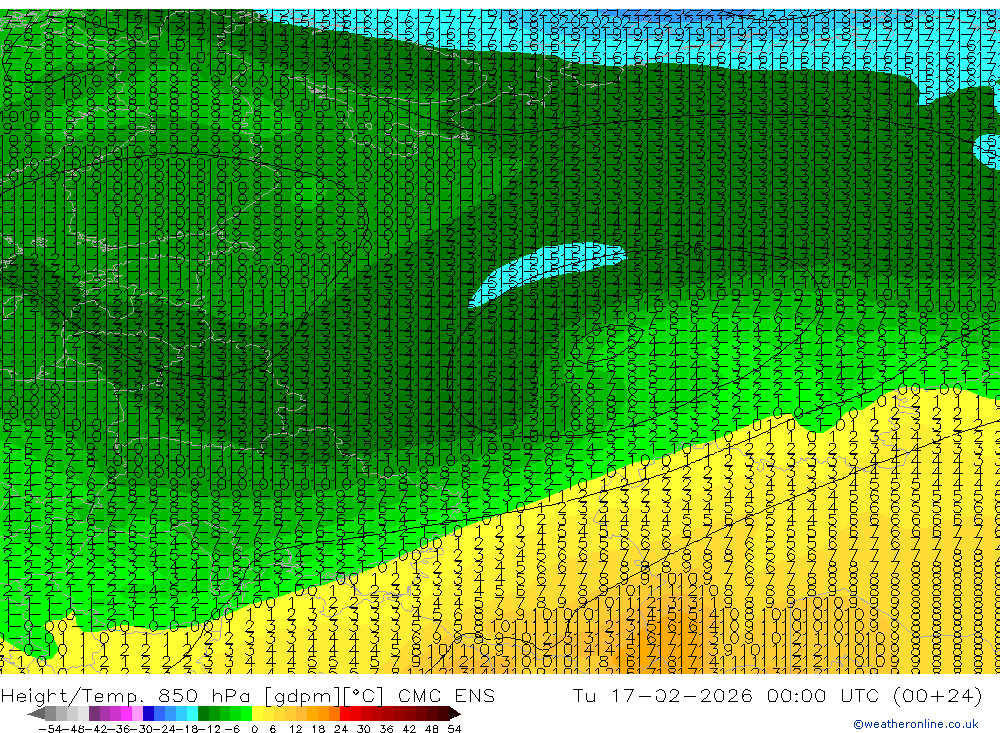This screenshot has height=733, width=1000.
Task: Click the yellow legend swatch above the 0 label
Action: [258, 714]
